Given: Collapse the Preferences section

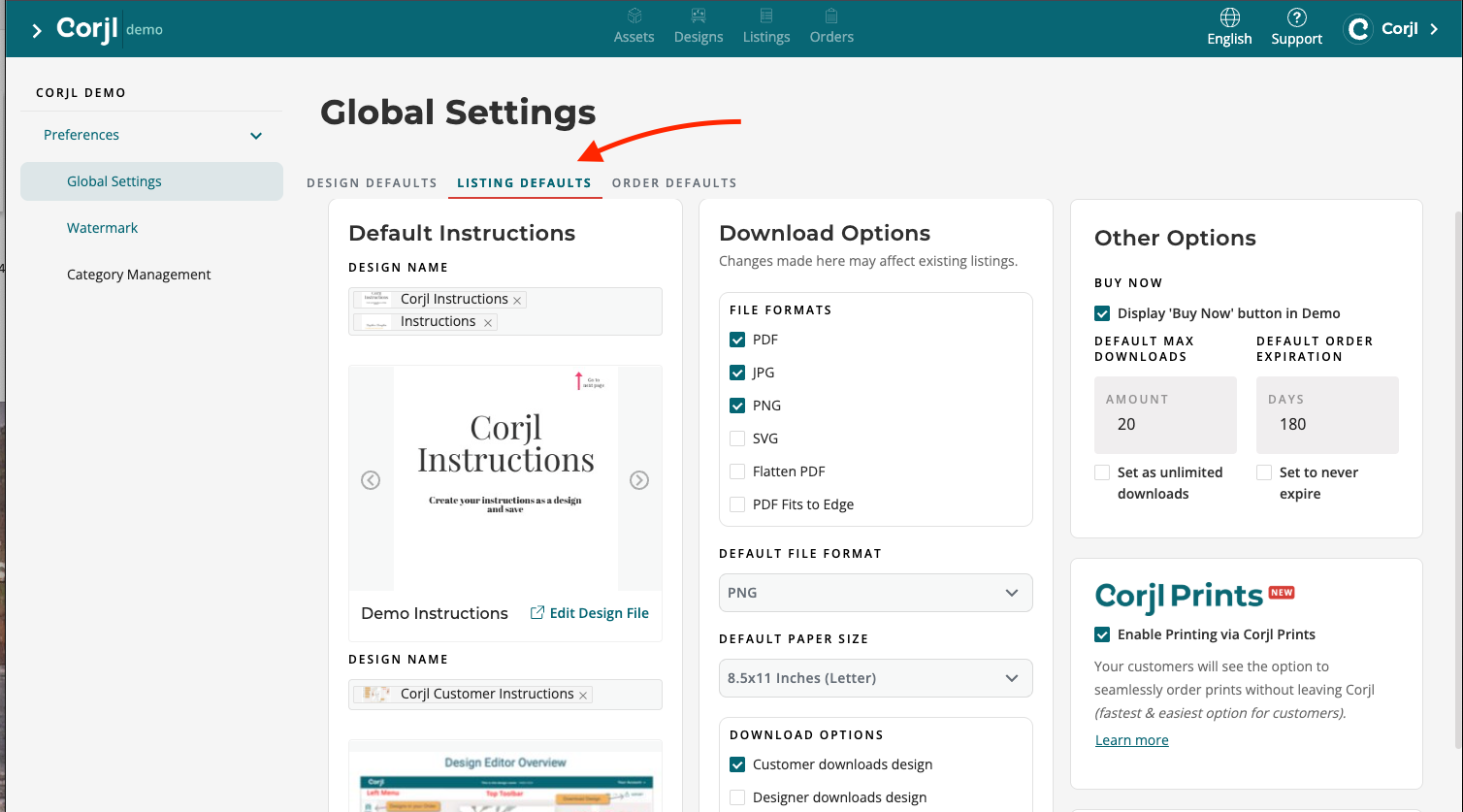Looking at the screenshot, I should click(256, 136).
